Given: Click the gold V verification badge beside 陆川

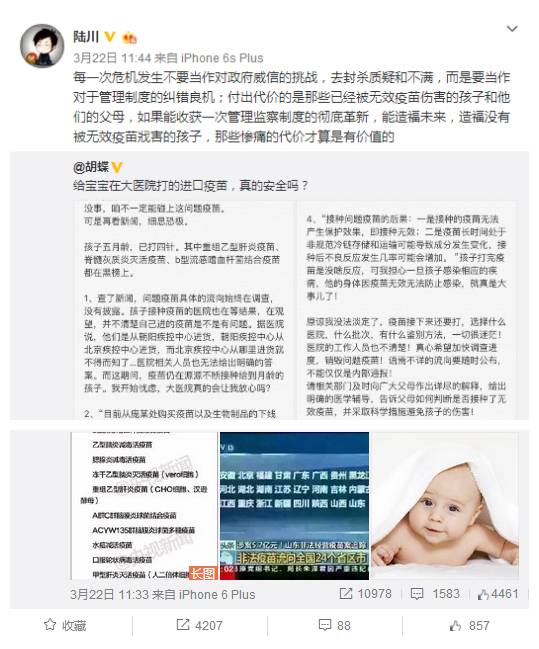Looking at the screenshot, I should point(110,37).
